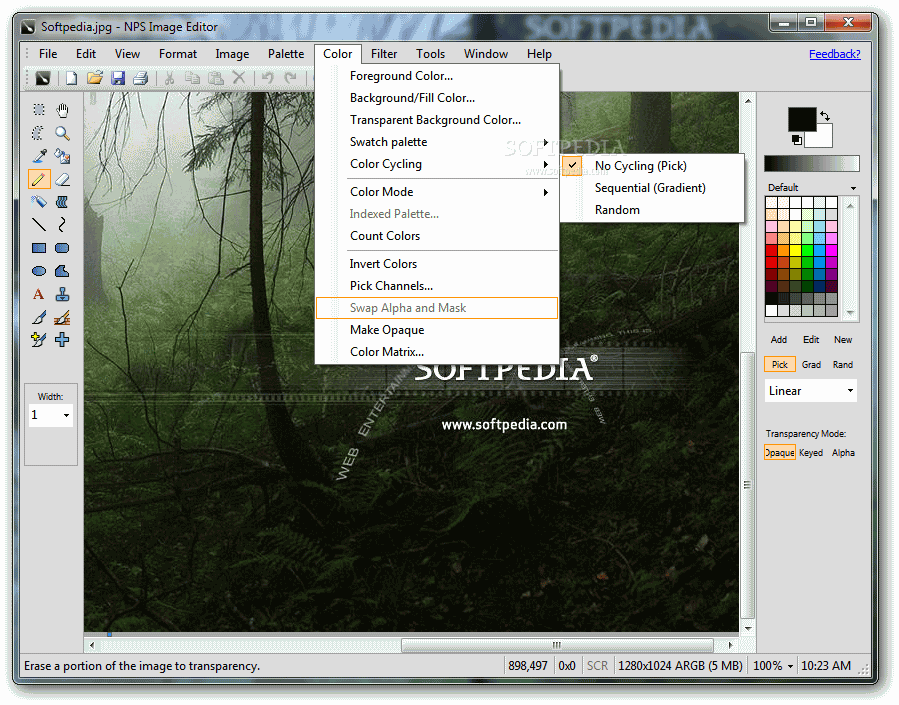Choose the clone stamp tool
The height and width of the screenshot is (705, 899).
[x=62, y=294]
